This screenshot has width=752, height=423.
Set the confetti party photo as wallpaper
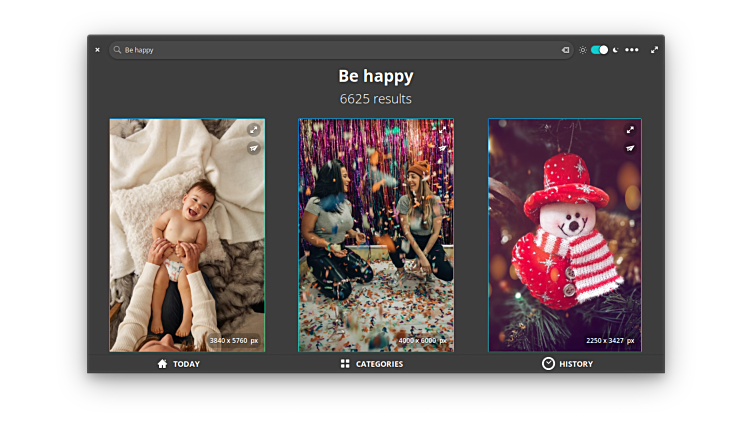443,148
